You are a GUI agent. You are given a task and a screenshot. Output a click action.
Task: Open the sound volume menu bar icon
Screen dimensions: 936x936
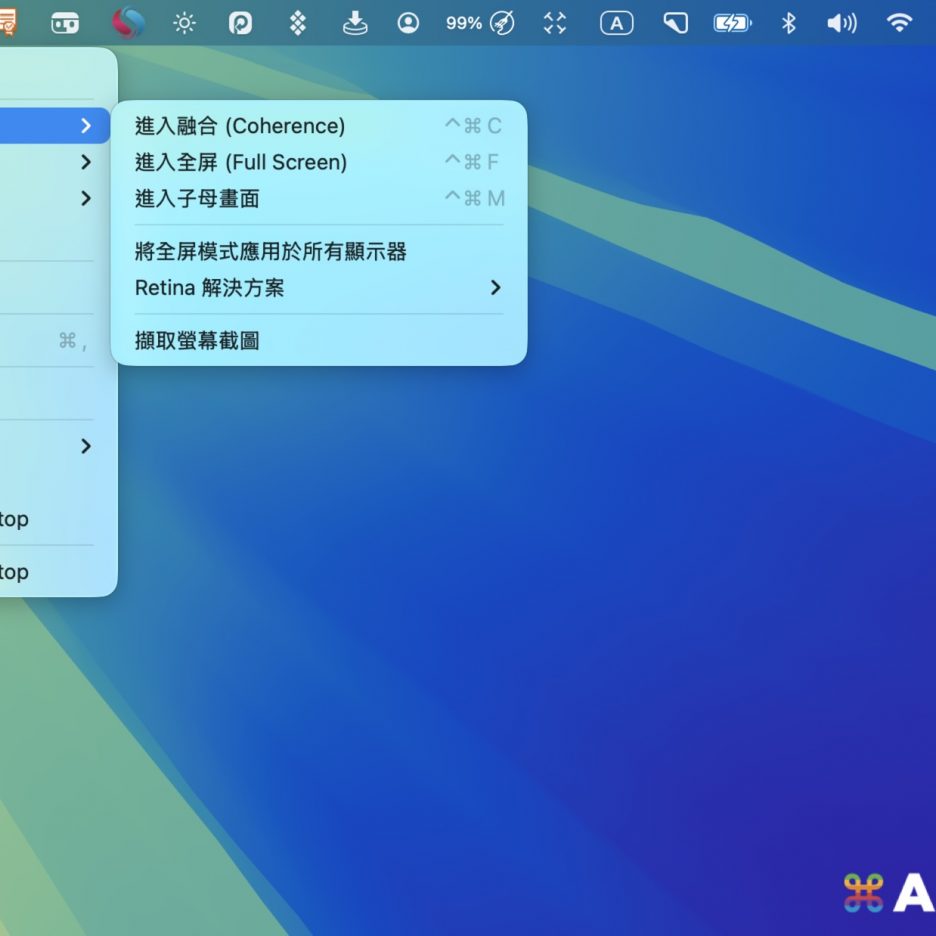pyautogui.click(x=842, y=23)
